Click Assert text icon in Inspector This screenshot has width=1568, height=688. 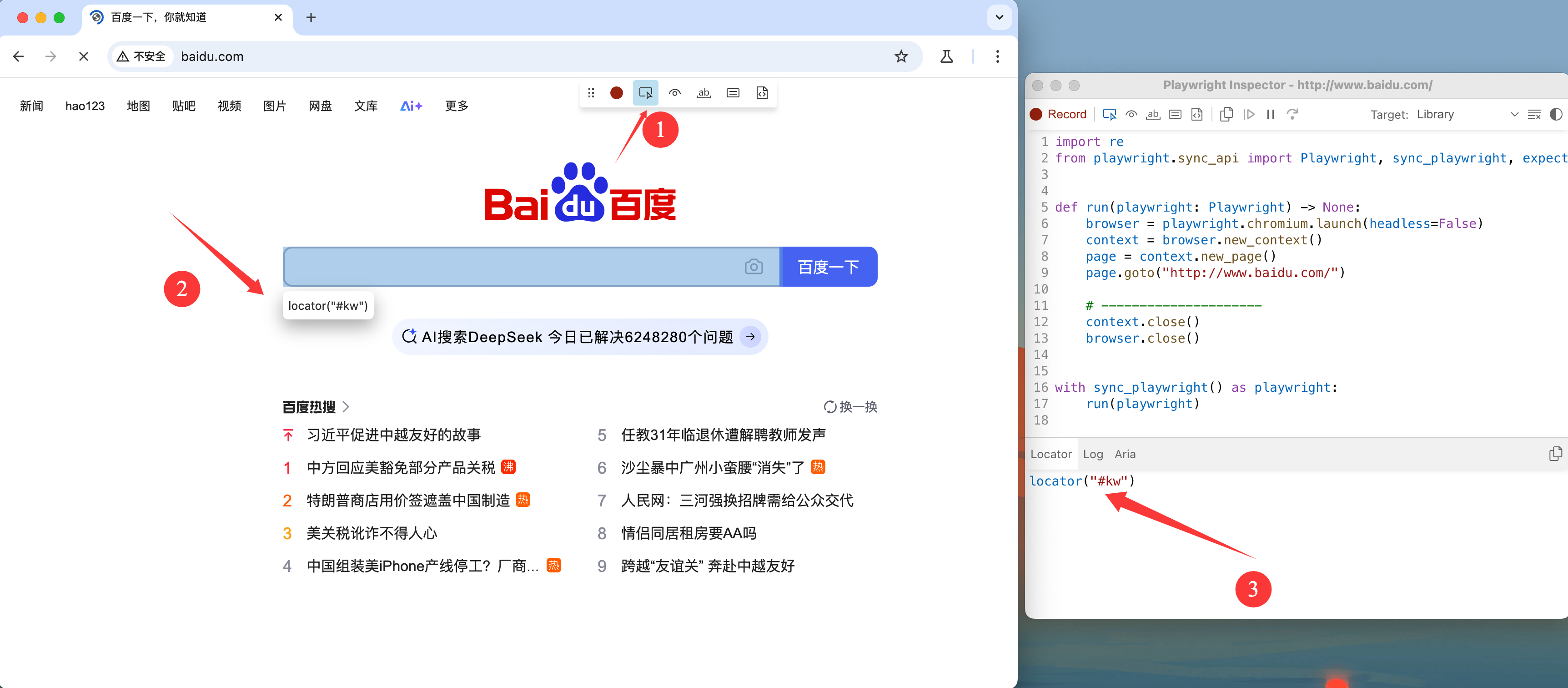[1152, 115]
